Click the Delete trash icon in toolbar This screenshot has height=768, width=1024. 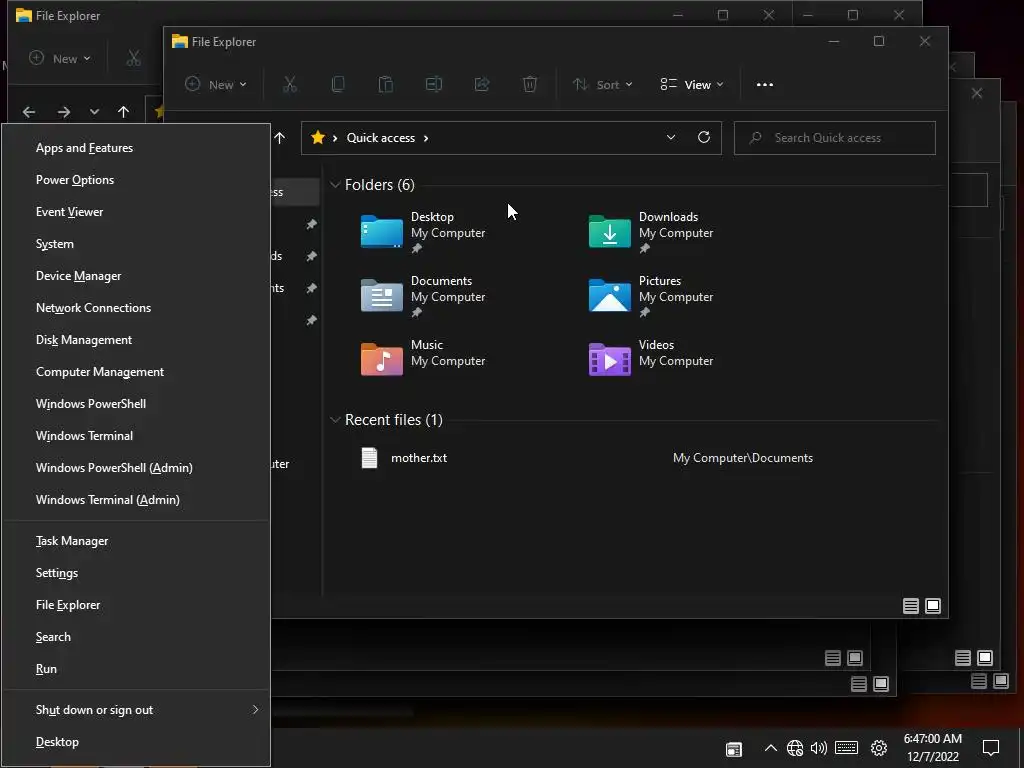530,84
